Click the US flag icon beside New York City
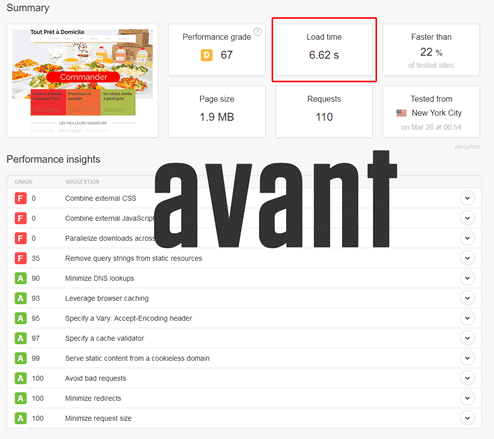 [401, 113]
